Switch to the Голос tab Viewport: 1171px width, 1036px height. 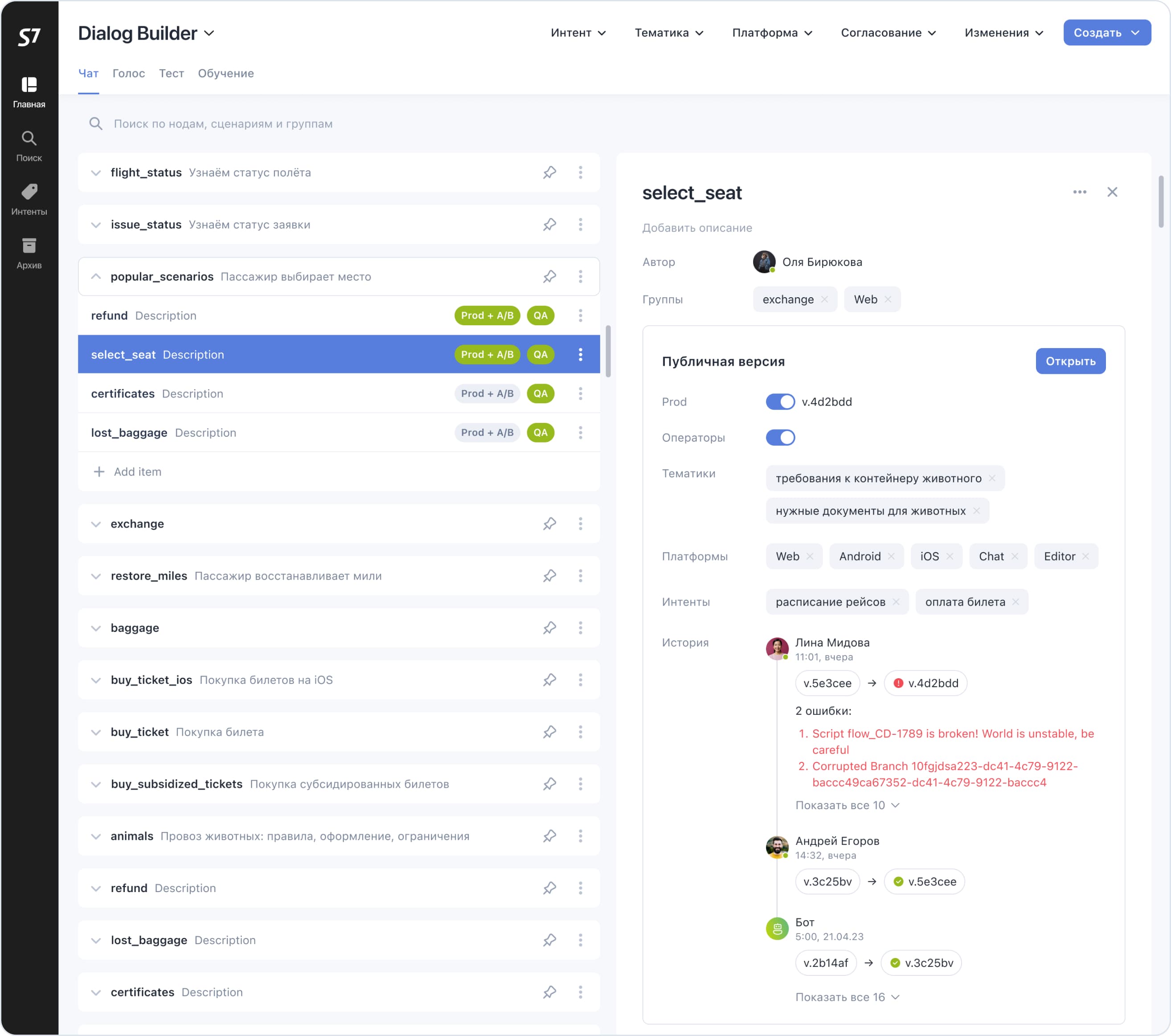pyautogui.click(x=128, y=74)
